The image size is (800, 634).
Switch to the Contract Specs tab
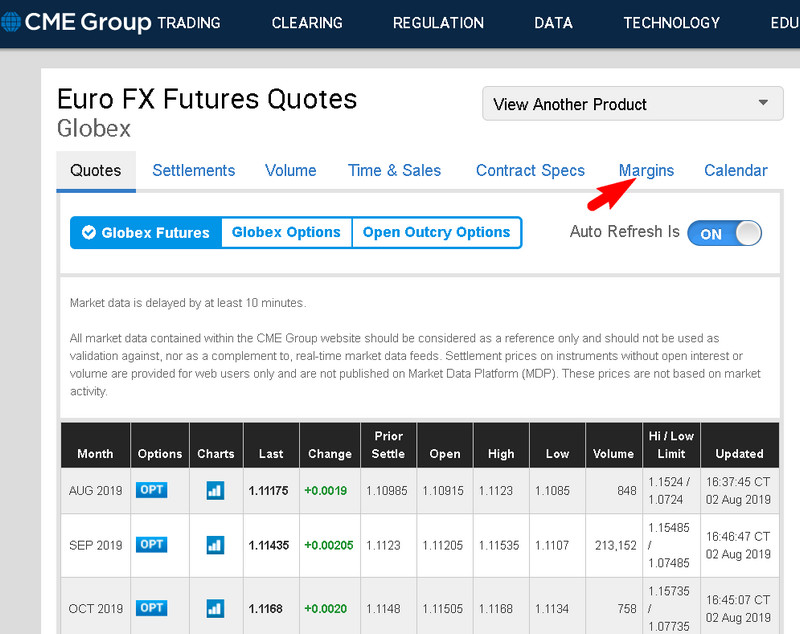530,170
